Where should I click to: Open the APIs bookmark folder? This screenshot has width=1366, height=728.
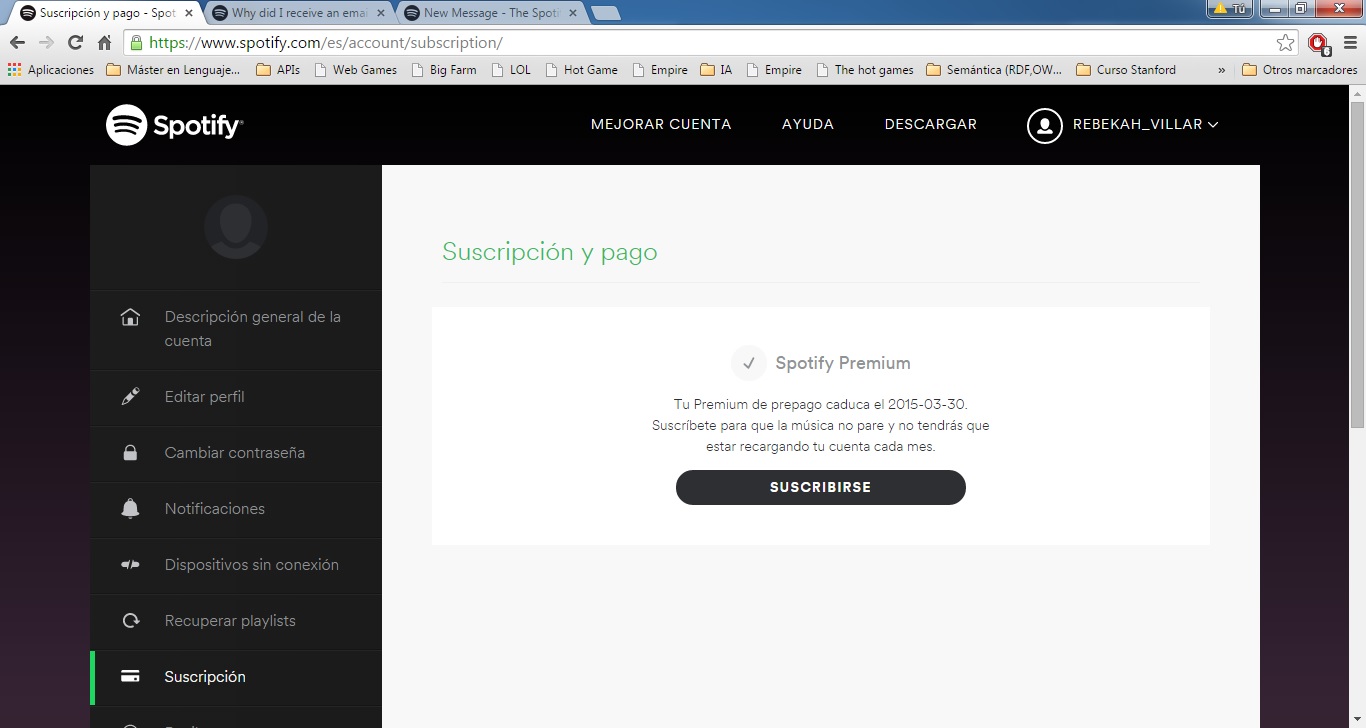coord(278,70)
